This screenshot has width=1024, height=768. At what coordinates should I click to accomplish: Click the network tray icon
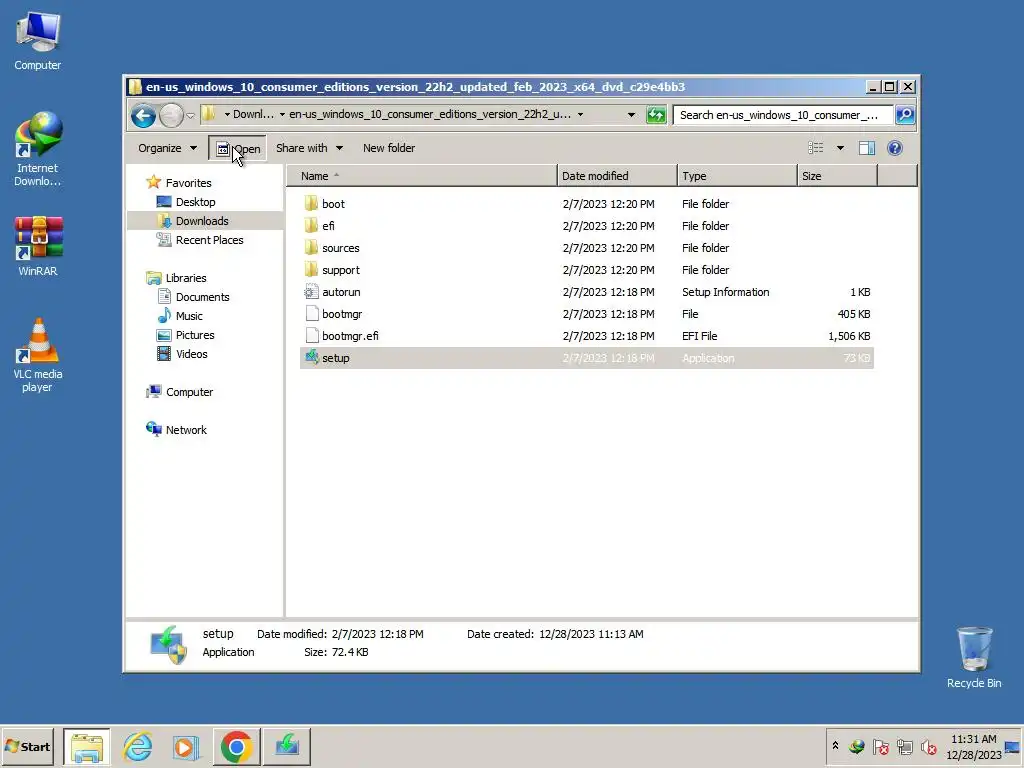pyautogui.click(x=904, y=747)
